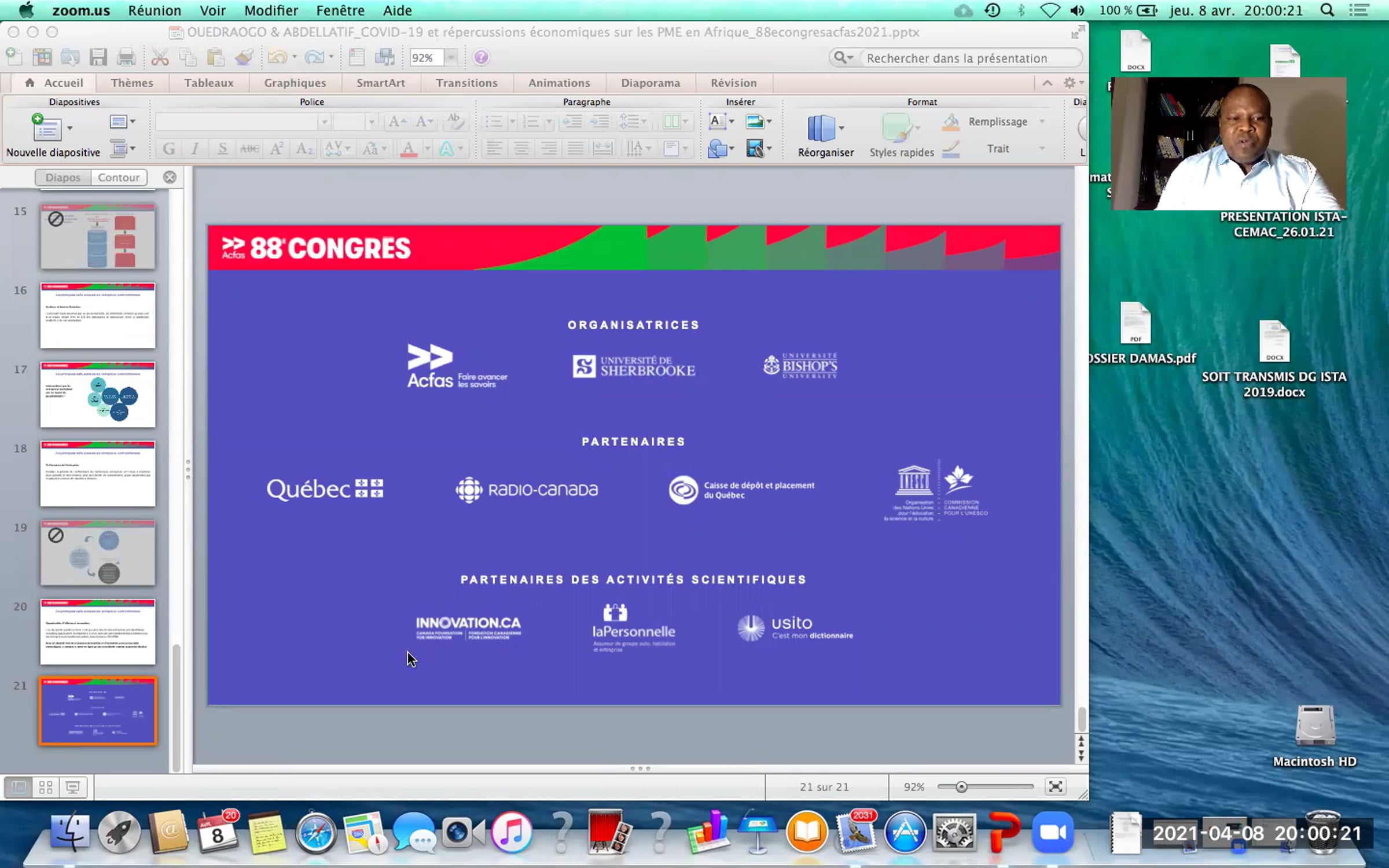Open the ribbon settings gear icon
Image resolution: width=1389 pixels, height=868 pixels.
(1070, 83)
